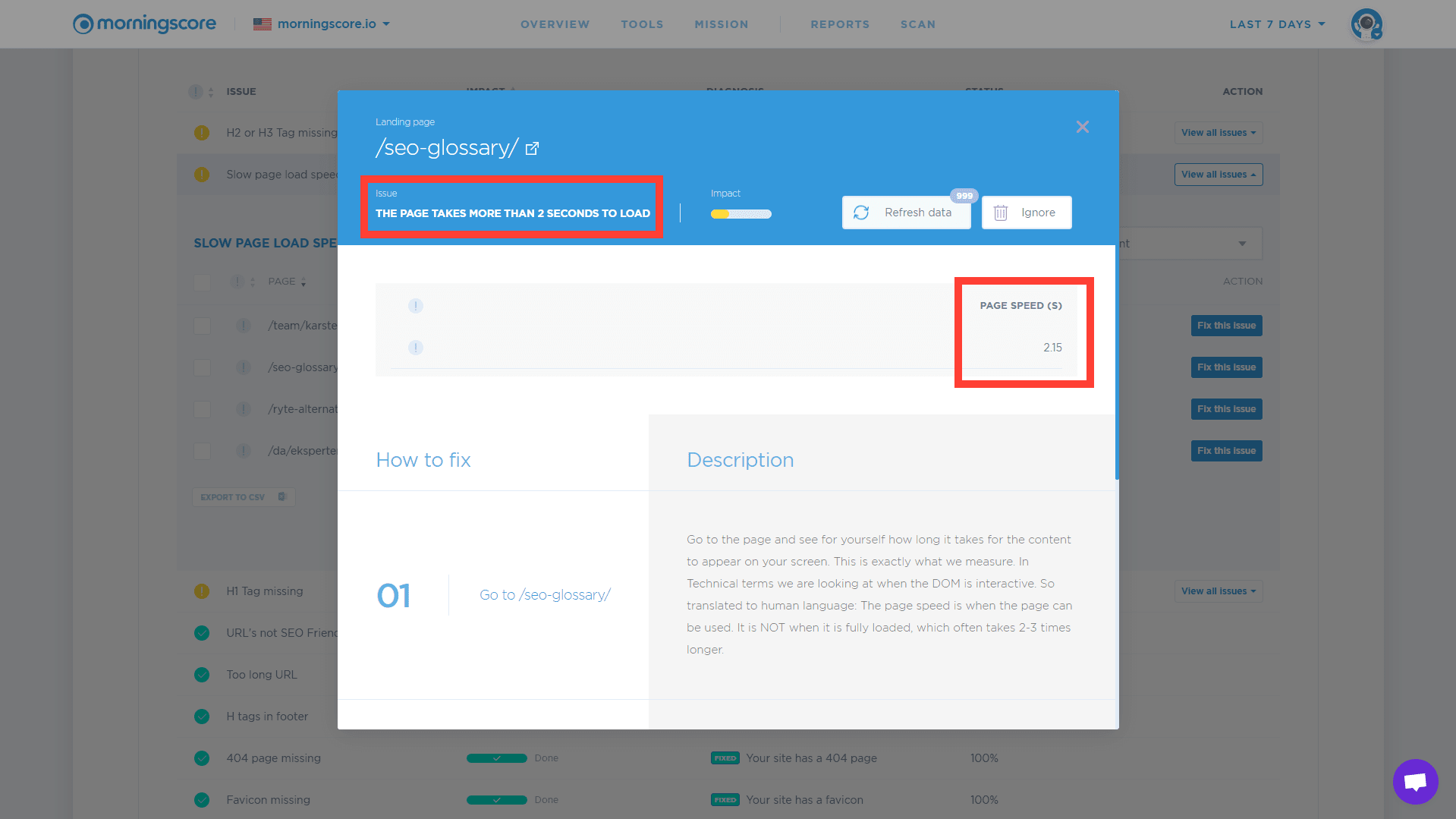1456x819 pixels.
Task: Click the /seo-glossary/ landing page title
Action: tap(447, 147)
